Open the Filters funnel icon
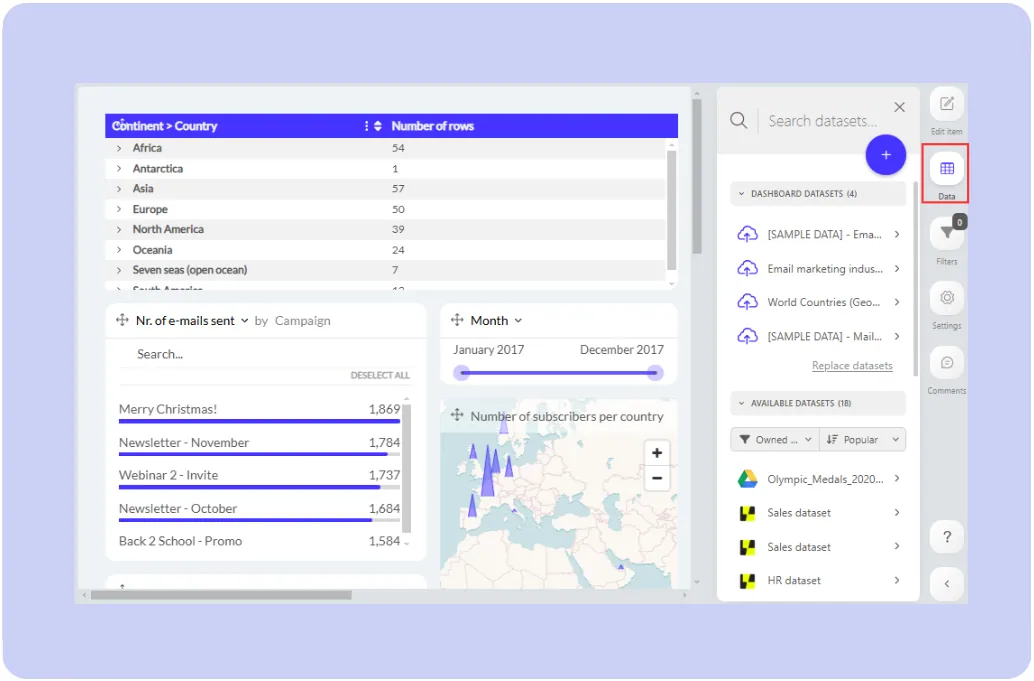This screenshot has width=1034, height=681. pos(946,233)
